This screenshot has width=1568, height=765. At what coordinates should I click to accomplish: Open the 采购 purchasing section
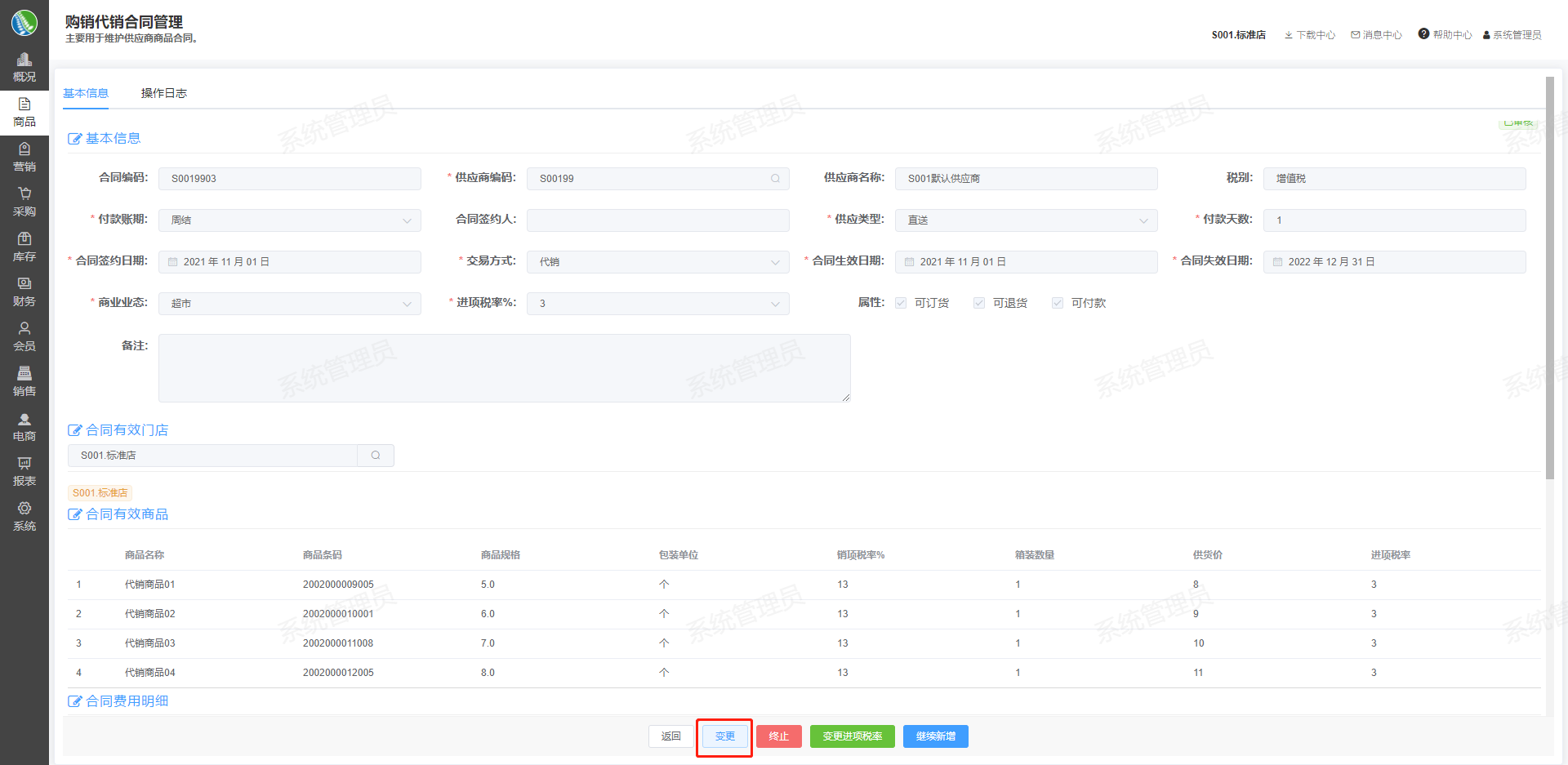24,202
